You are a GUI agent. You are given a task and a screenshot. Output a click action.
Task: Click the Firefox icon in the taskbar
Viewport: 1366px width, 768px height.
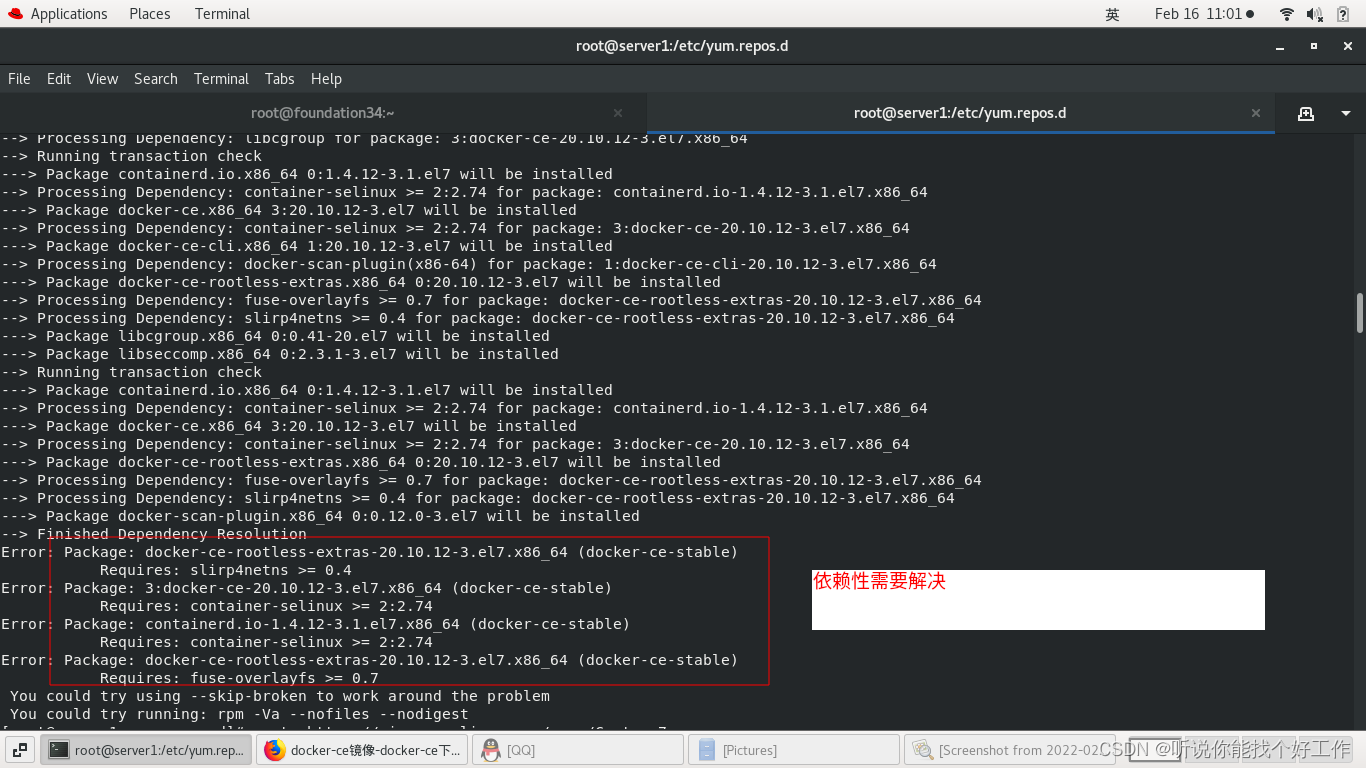click(274, 750)
